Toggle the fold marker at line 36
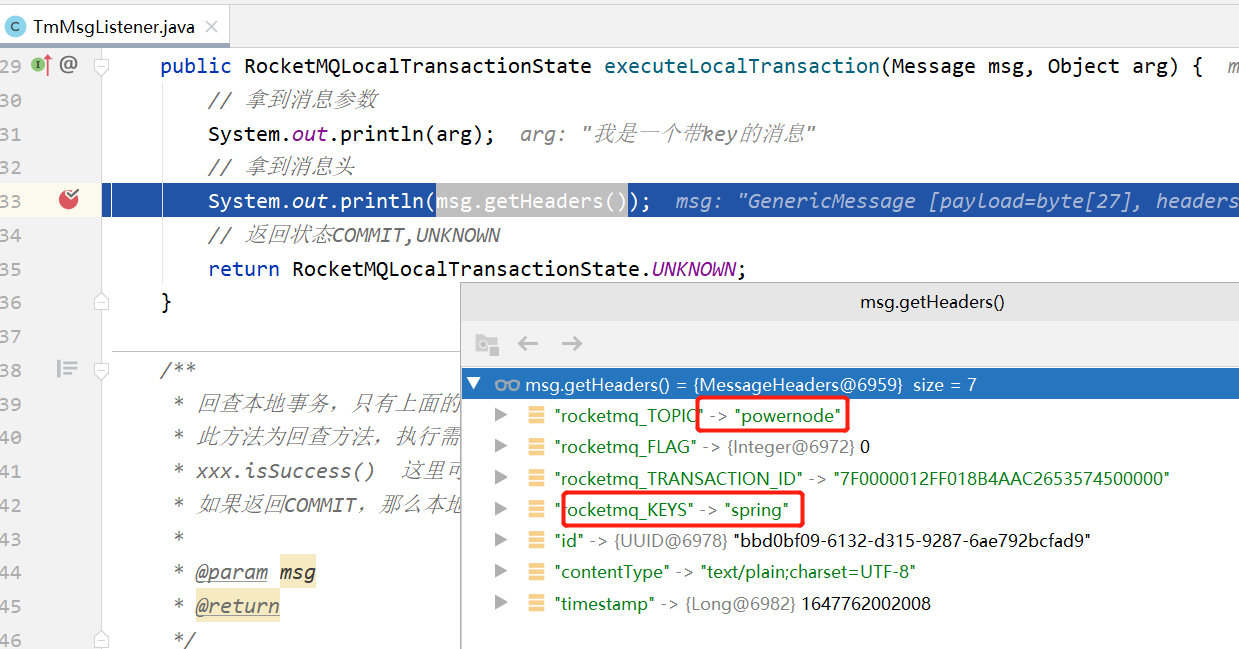This screenshot has height=649, width=1239. point(101,301)
